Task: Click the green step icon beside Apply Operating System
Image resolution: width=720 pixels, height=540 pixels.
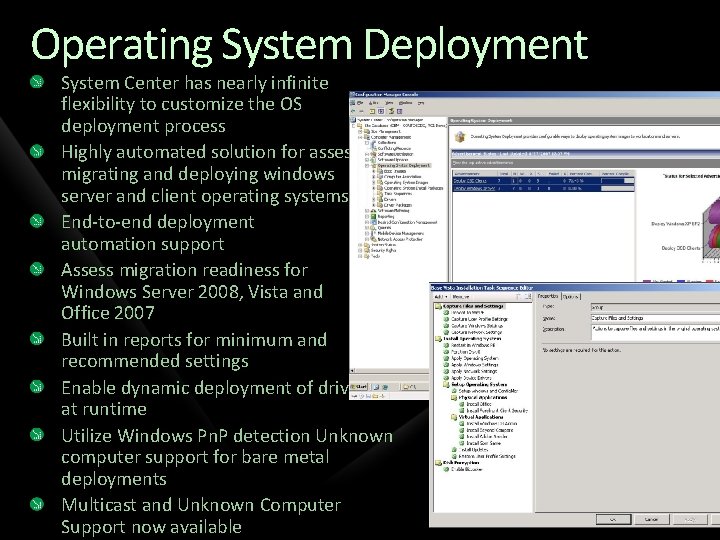Action: pyautogui.click(x=446, y=358)
